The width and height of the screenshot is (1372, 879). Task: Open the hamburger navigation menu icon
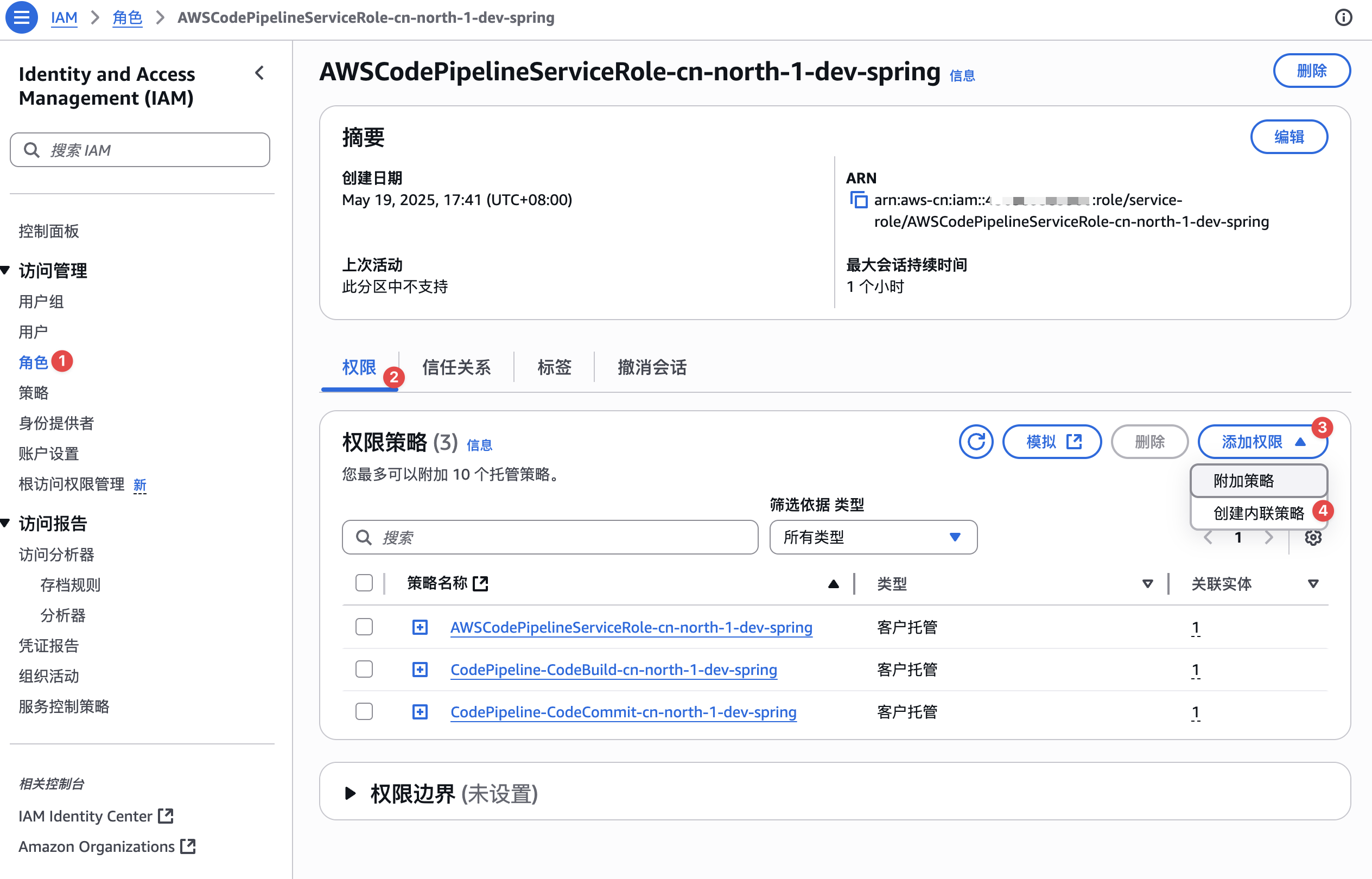coord(21,17)
